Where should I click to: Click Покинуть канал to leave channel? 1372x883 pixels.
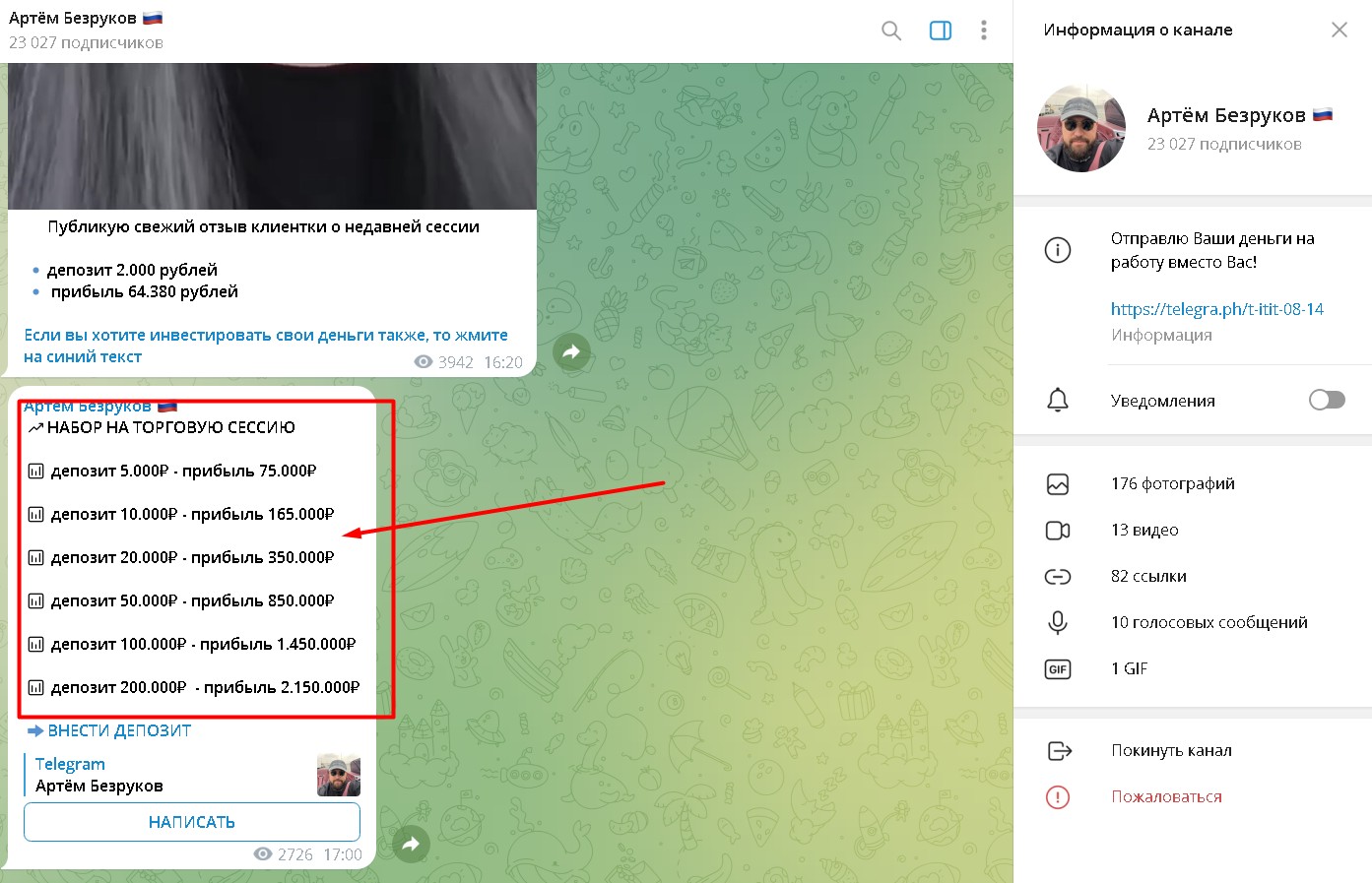pyautogui.click(x=1171, y=750)
